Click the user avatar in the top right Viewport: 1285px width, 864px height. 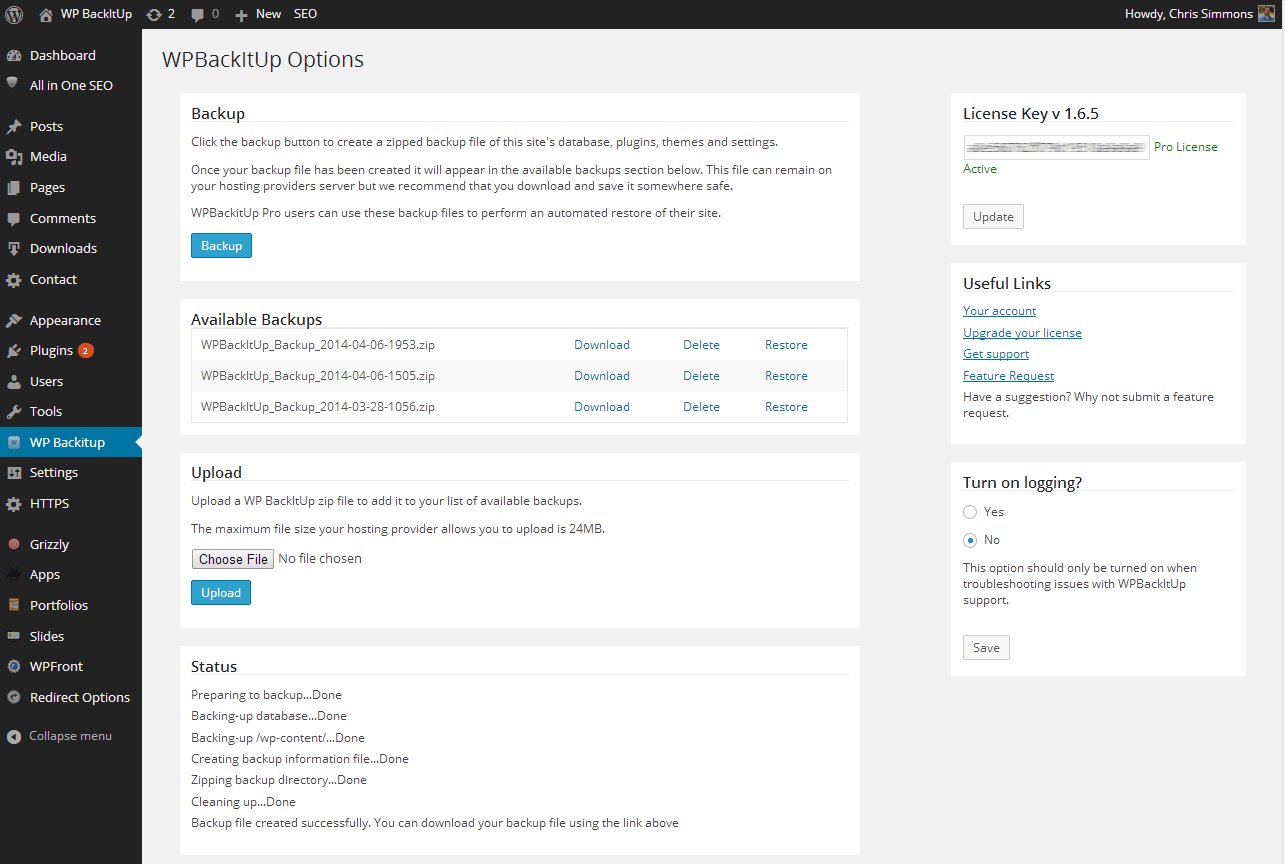(x=1266, y=14)
